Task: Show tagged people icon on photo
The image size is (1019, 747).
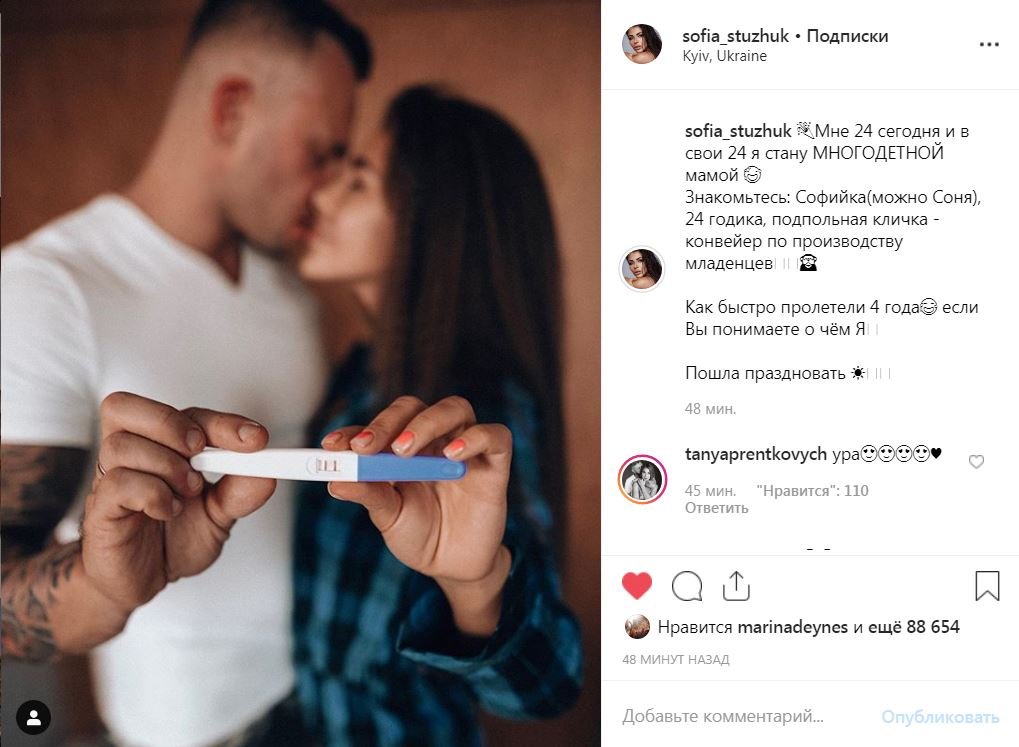Action: coord(33,718)
